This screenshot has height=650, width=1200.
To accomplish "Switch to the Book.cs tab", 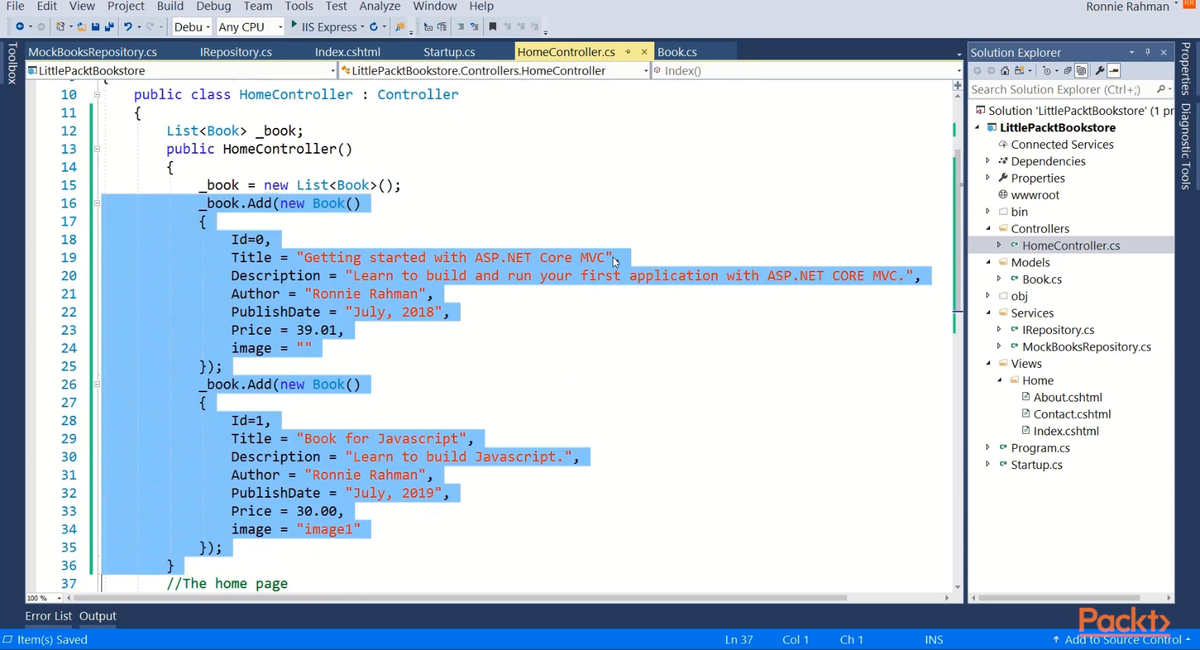I will 677,51.
